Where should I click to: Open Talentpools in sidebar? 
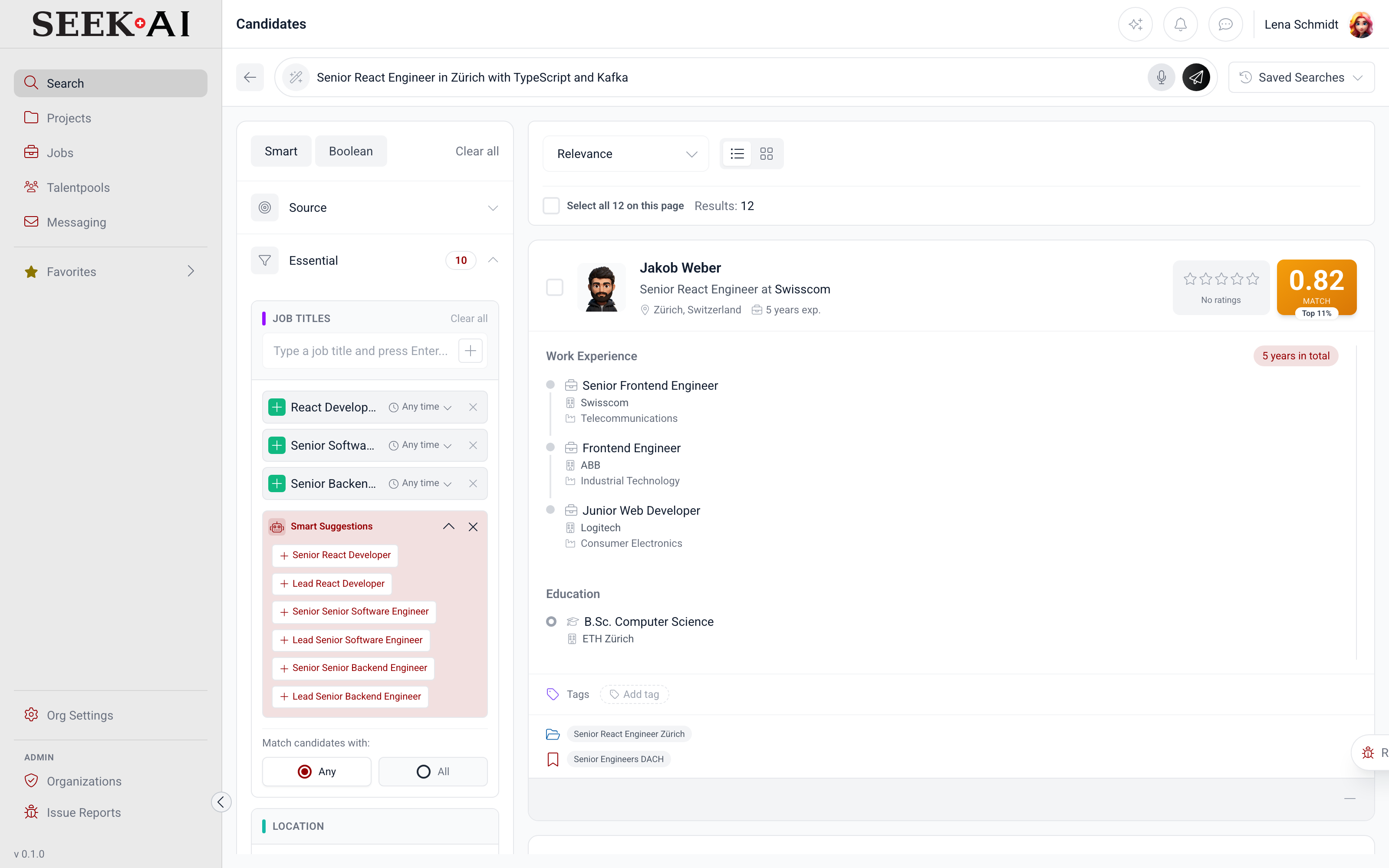pyautogui.click(x=110, y=187)
